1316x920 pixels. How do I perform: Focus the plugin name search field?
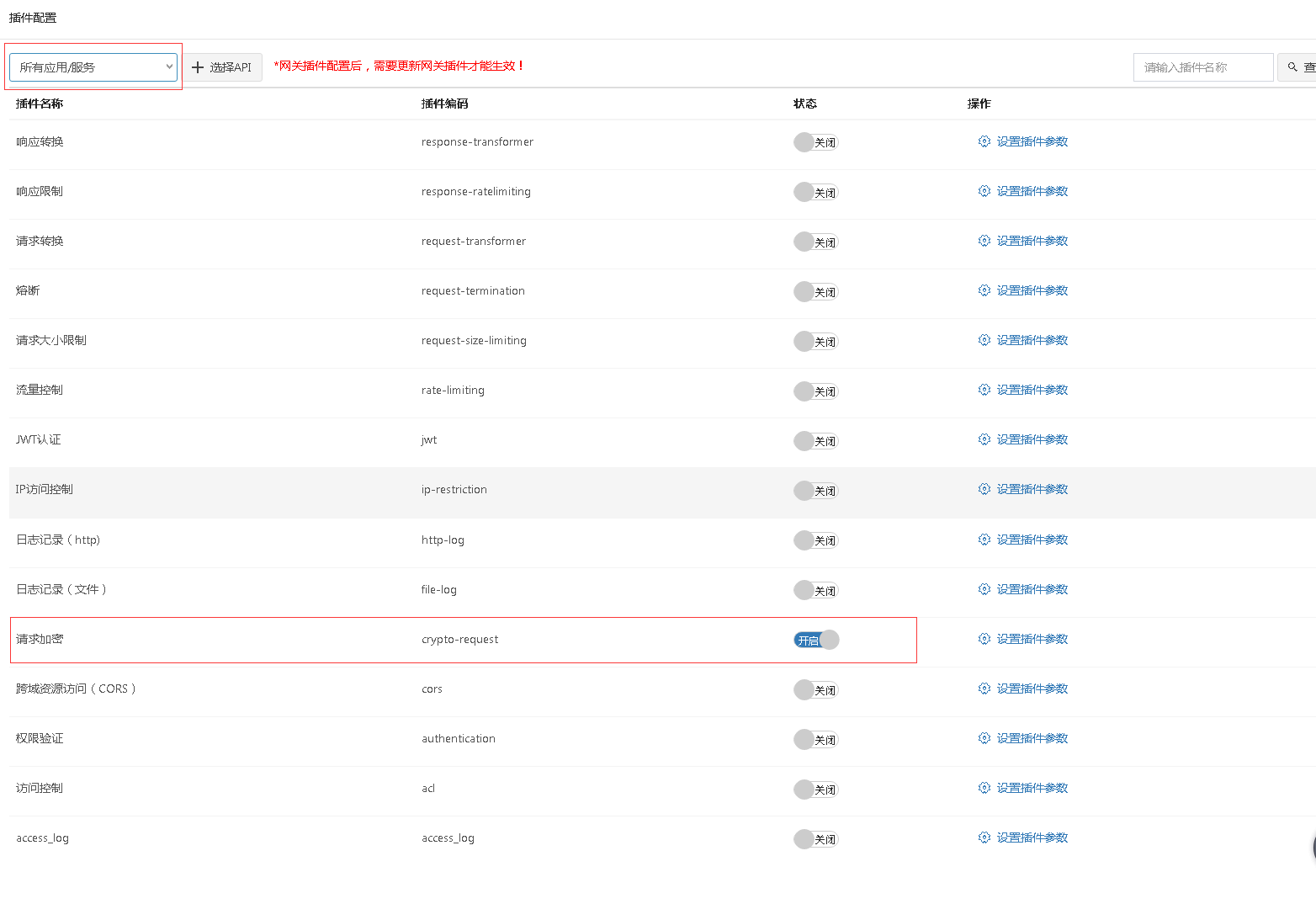tap(1202, 67)
